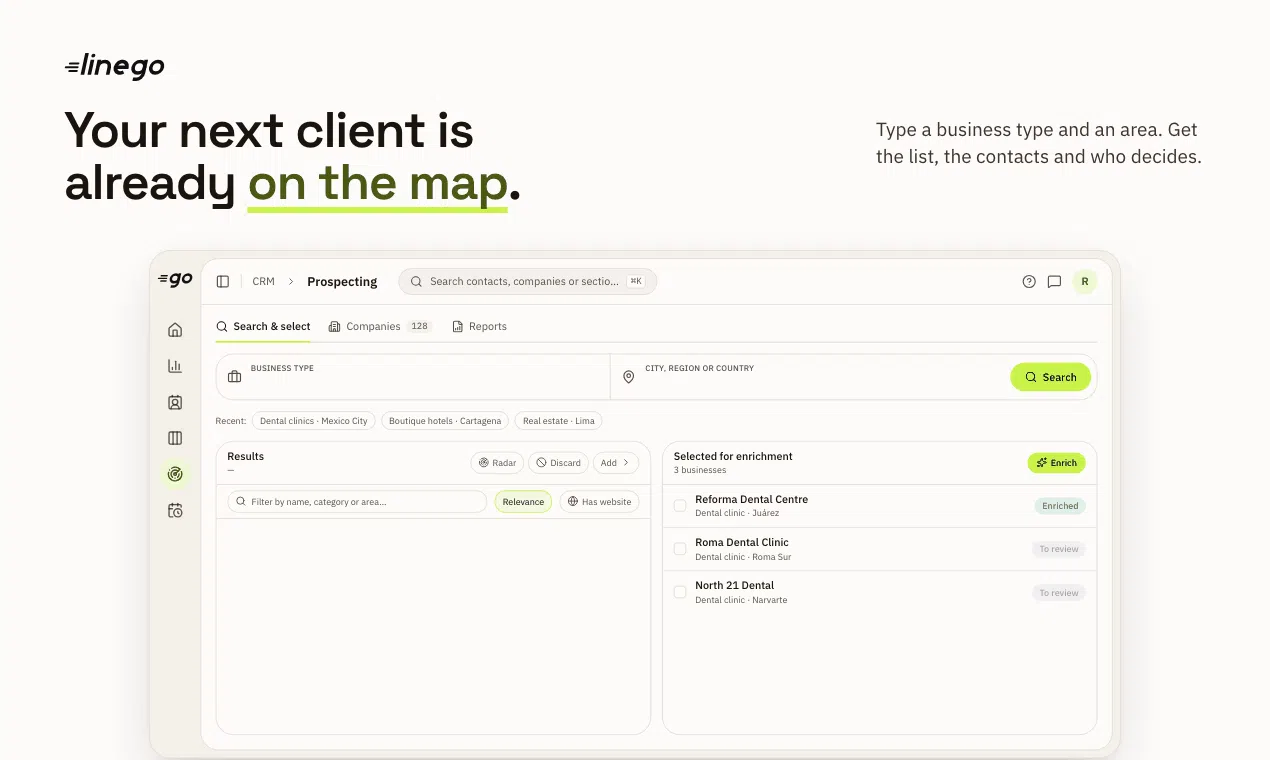Open the bar chart analytics icon
The width and height of the screenshot is (1270, 760).
click(175, 366)
